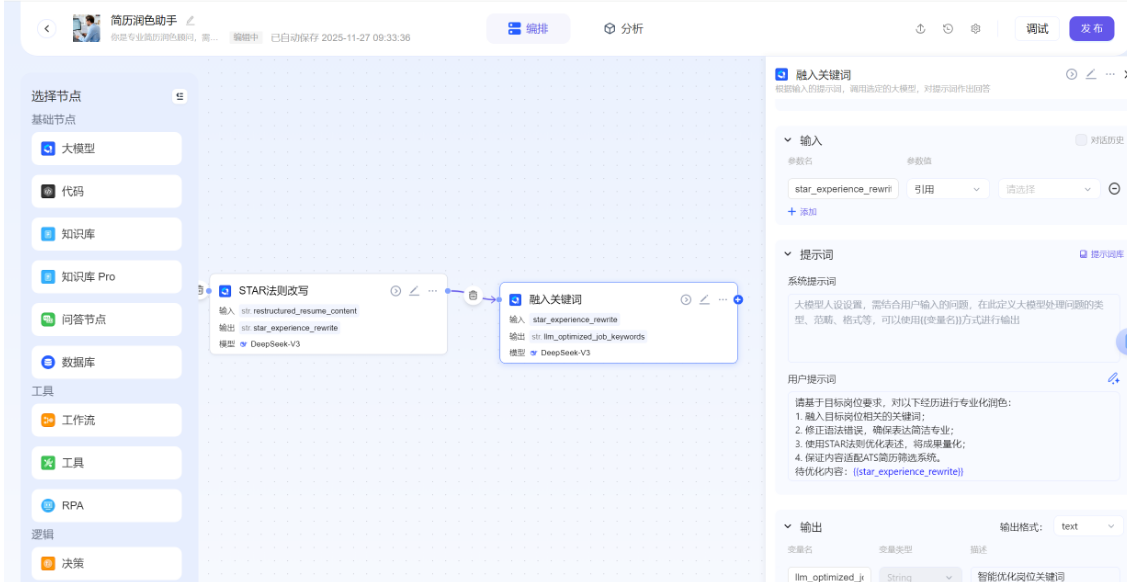This screenshot has height=582, width=1127.
Task: Open the 引用 parameter type dropdown
Action: [946, 189]
